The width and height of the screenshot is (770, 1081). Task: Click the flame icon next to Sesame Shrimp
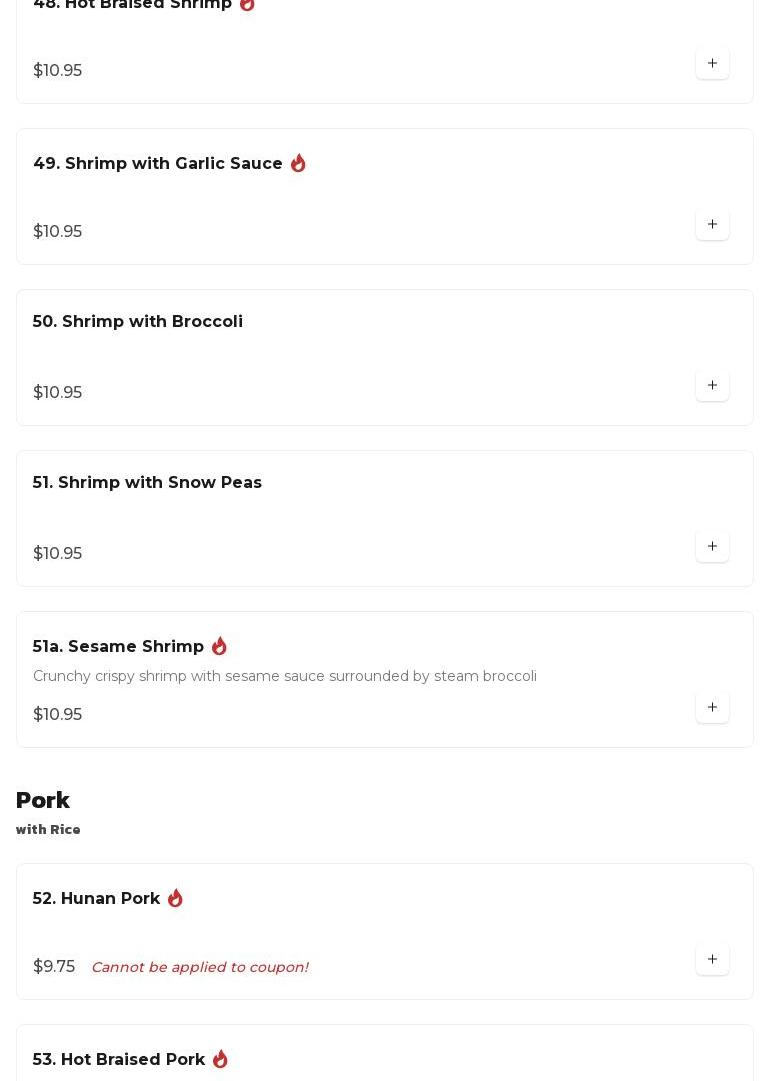[x=219, y=646]
